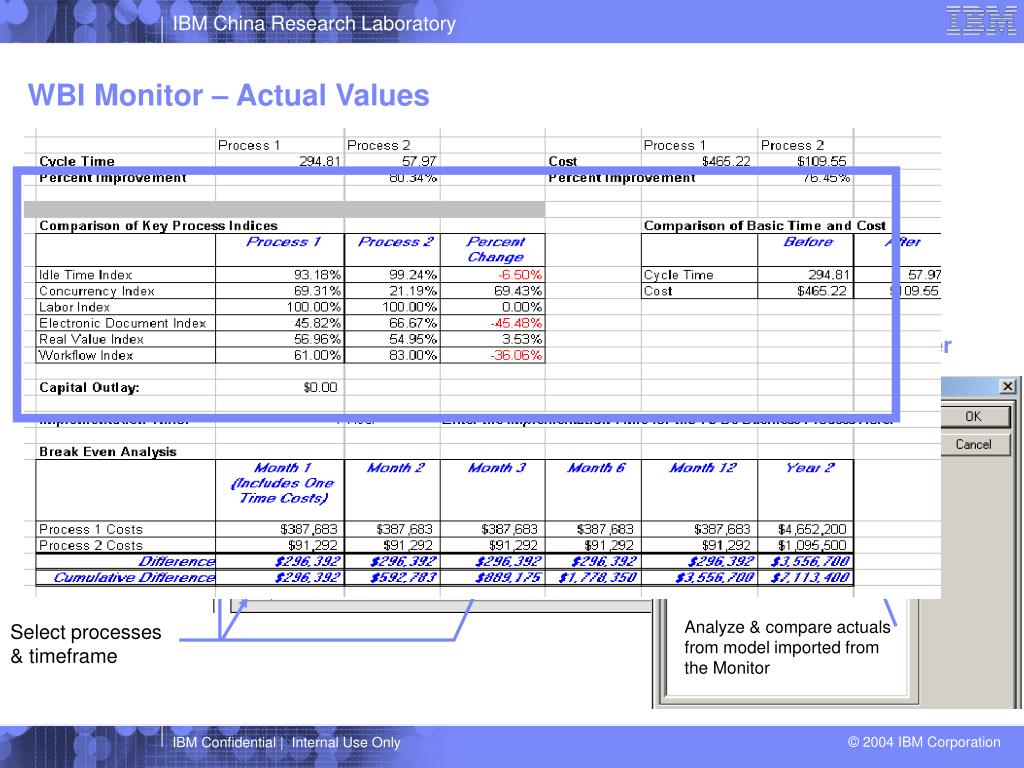Click the IBM logo in the header
1024x768 pixels.
point(980,20)
